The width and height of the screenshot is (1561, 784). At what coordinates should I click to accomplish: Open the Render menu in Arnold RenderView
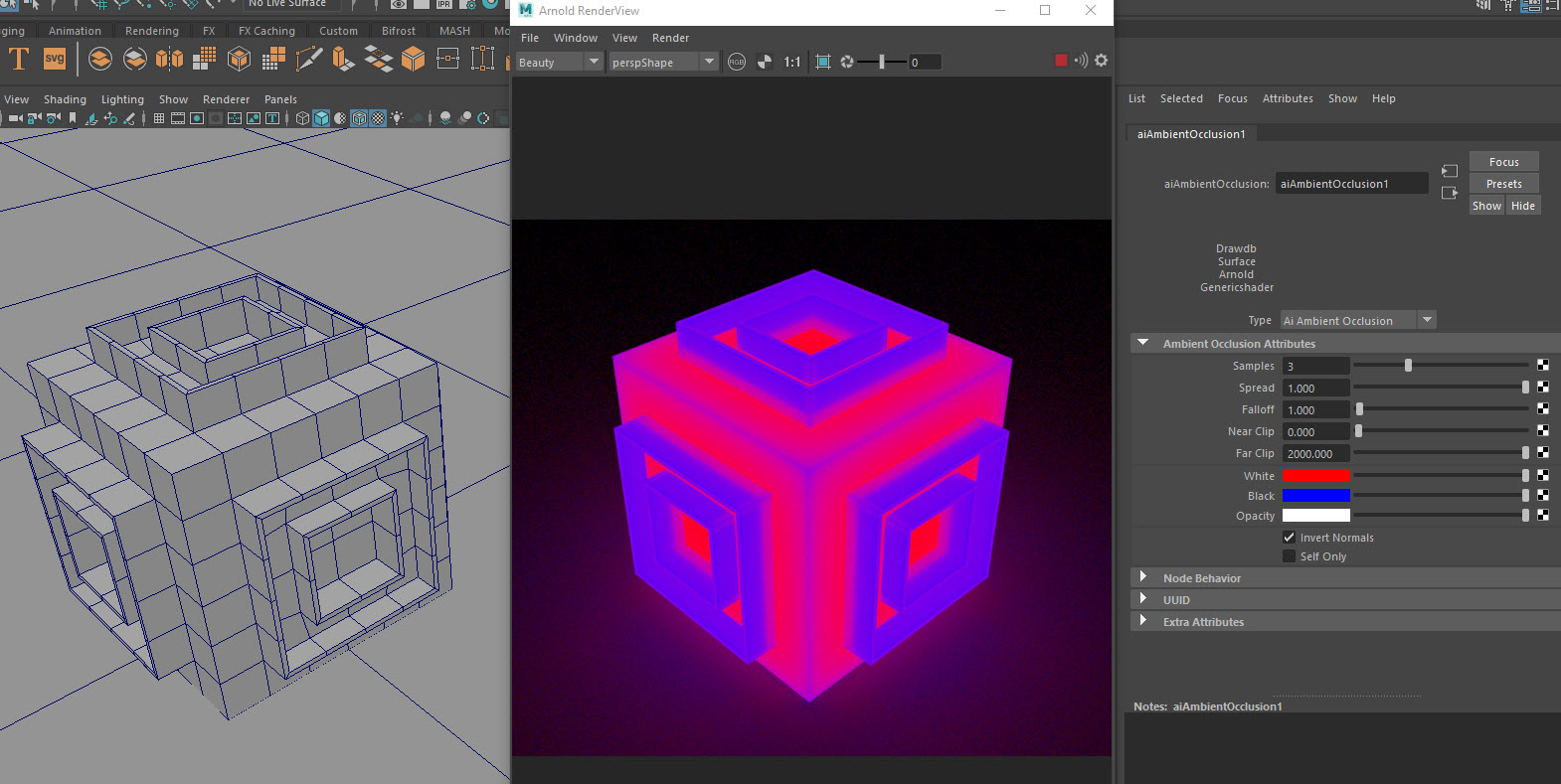pyautogui.click(x=670, y=38)
